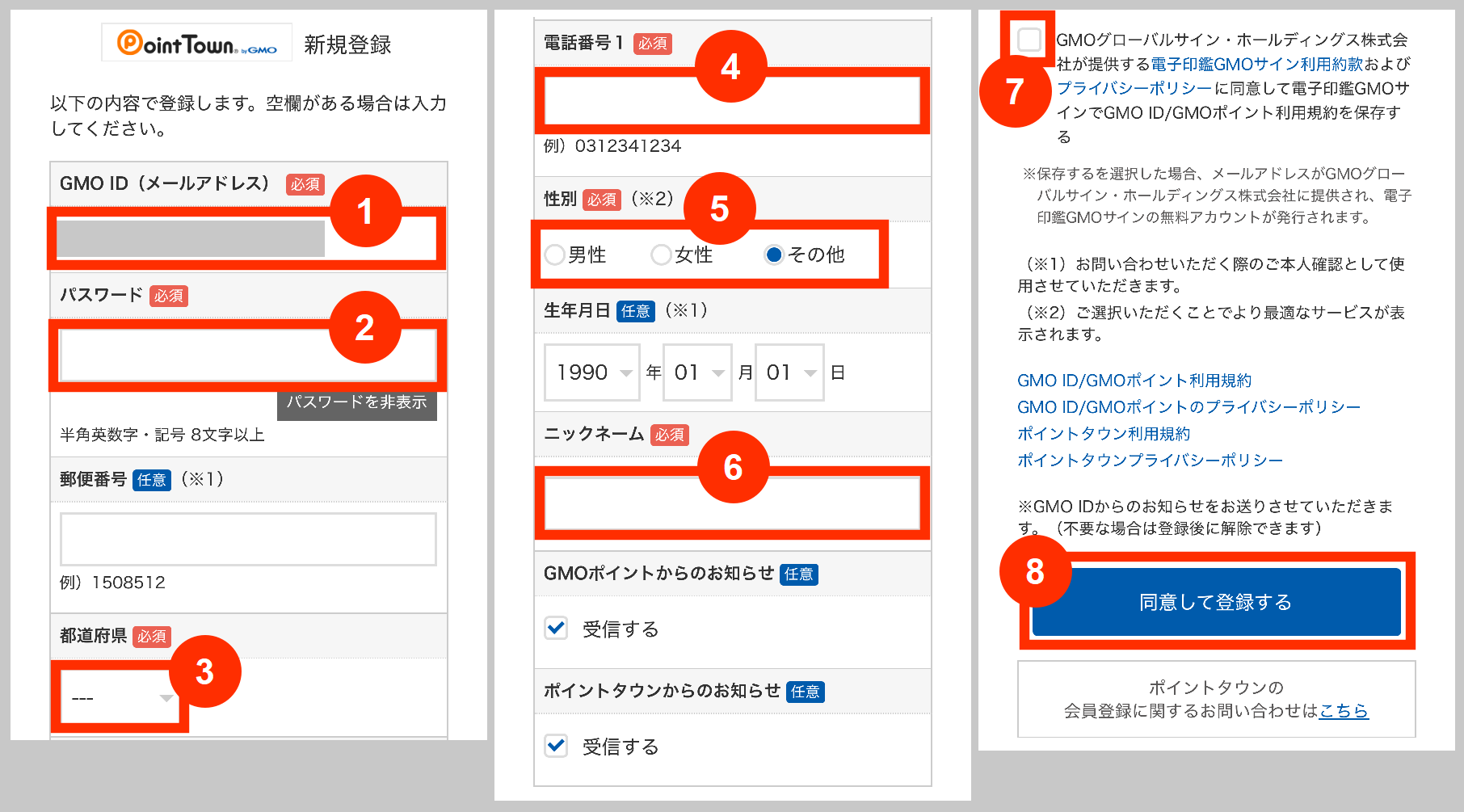Select 女性 radio button

661,255
